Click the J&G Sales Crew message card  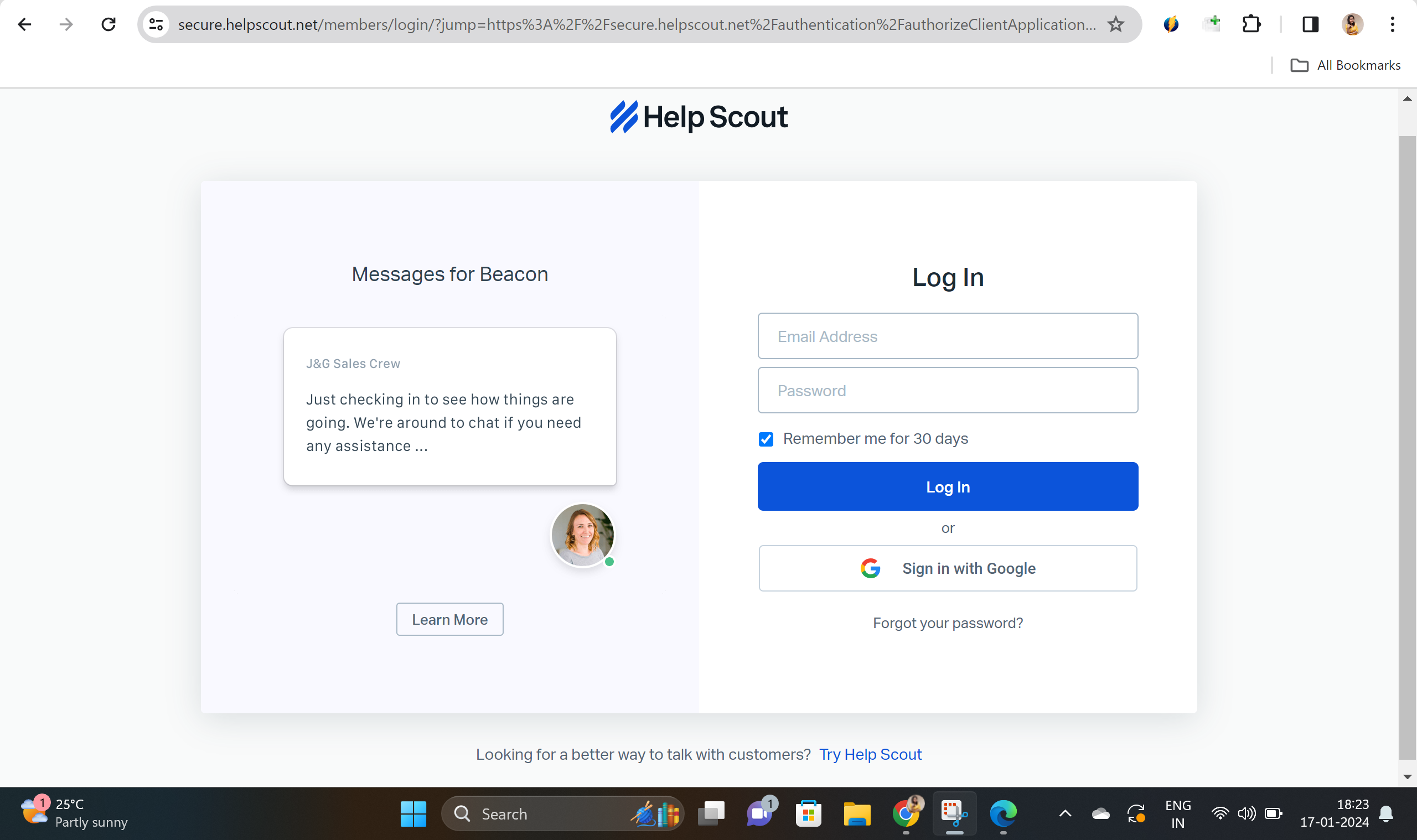point(449,406)
